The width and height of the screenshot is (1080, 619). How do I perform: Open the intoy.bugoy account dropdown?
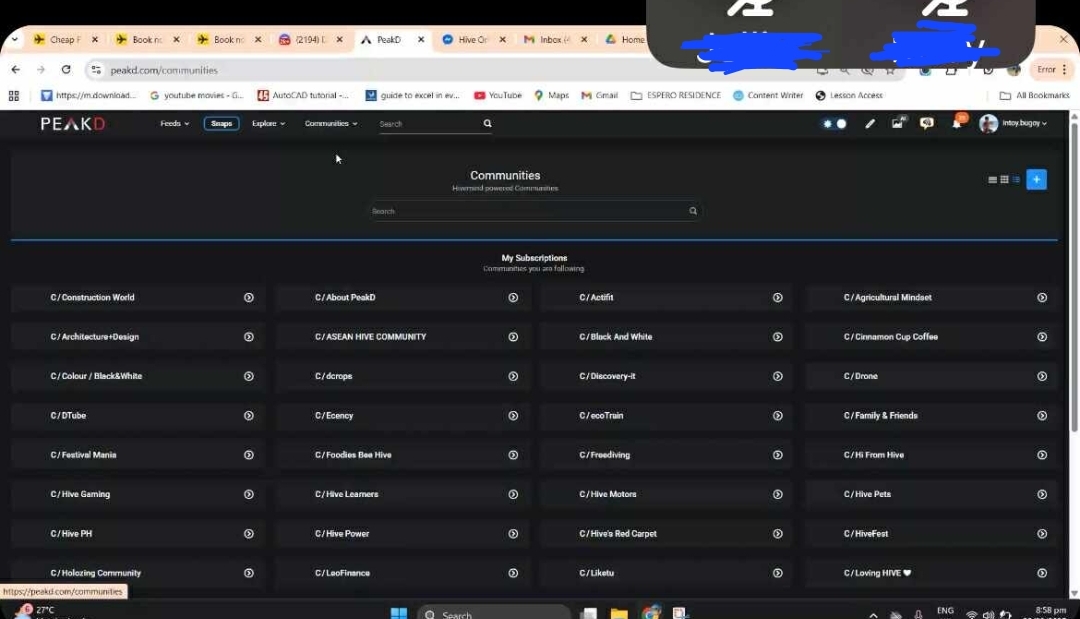(1013, 123)
